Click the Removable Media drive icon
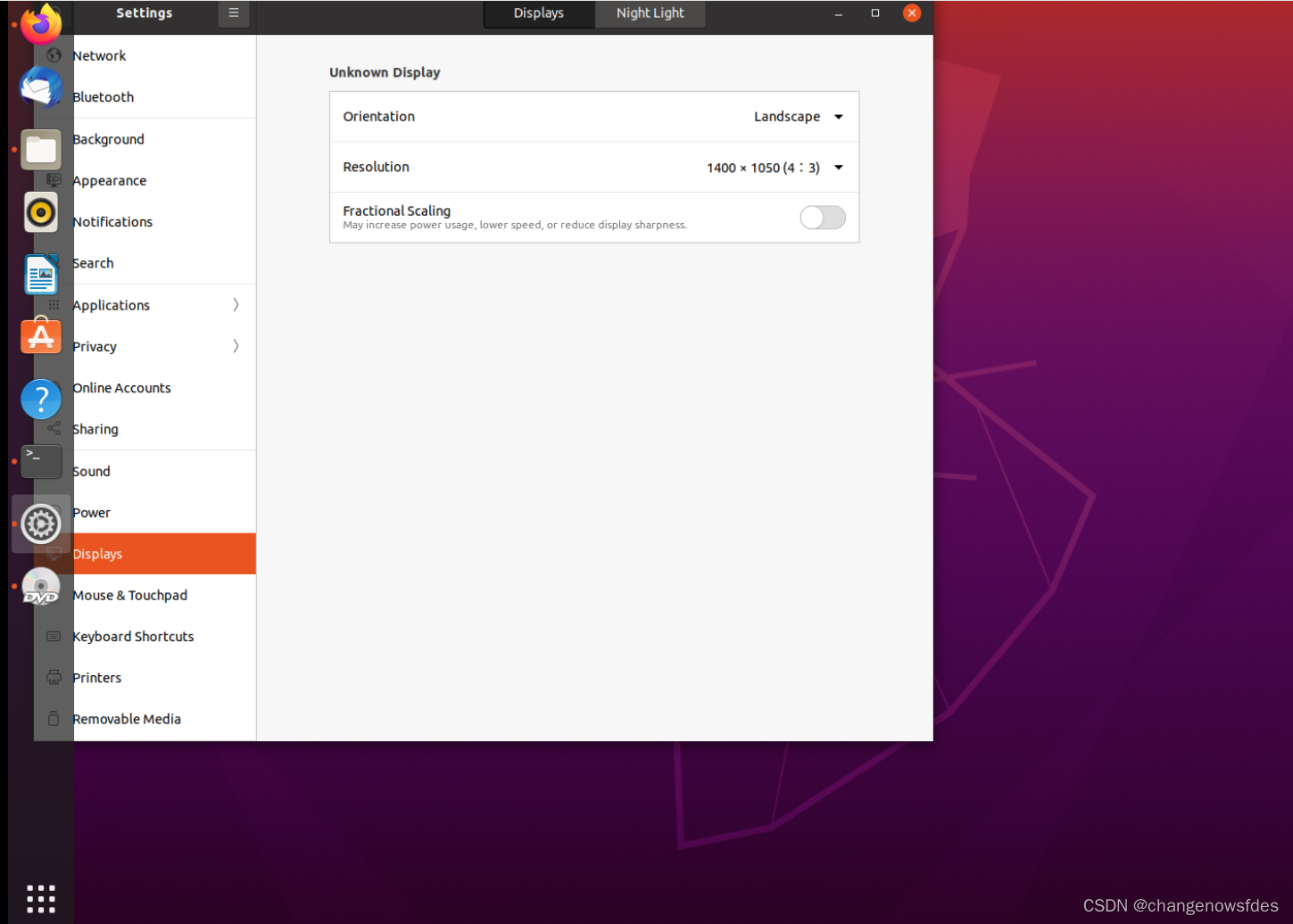This screenshot has height=924, width=1293. [54, 719]
